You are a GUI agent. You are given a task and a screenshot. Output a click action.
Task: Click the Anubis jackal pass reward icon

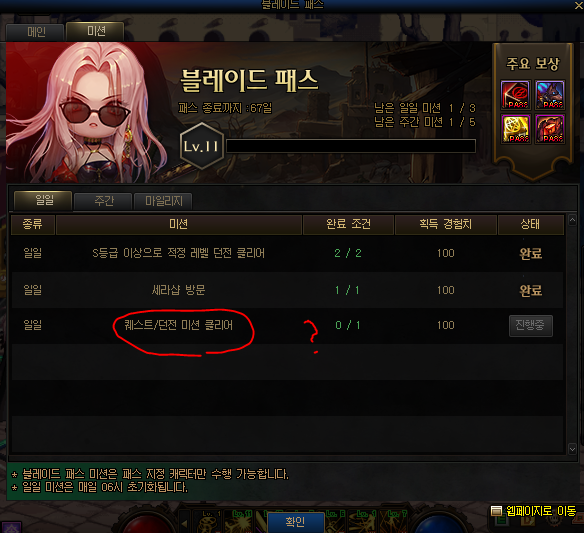[x=550, y=95]
